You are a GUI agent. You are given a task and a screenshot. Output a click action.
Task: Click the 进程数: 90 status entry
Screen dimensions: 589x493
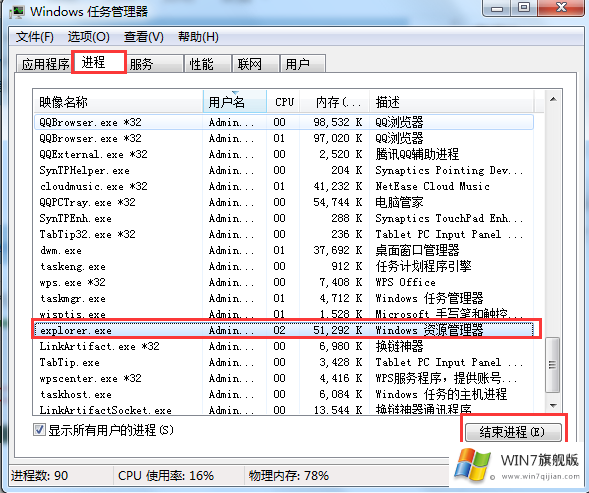[x=39, y=476]
